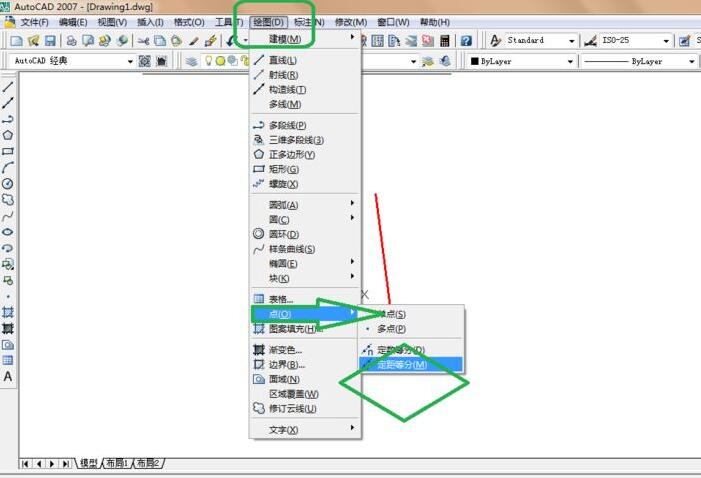Click ByLayer black color swatch
Viewport: 701px width, 478px height.
(x=475, y=61)
